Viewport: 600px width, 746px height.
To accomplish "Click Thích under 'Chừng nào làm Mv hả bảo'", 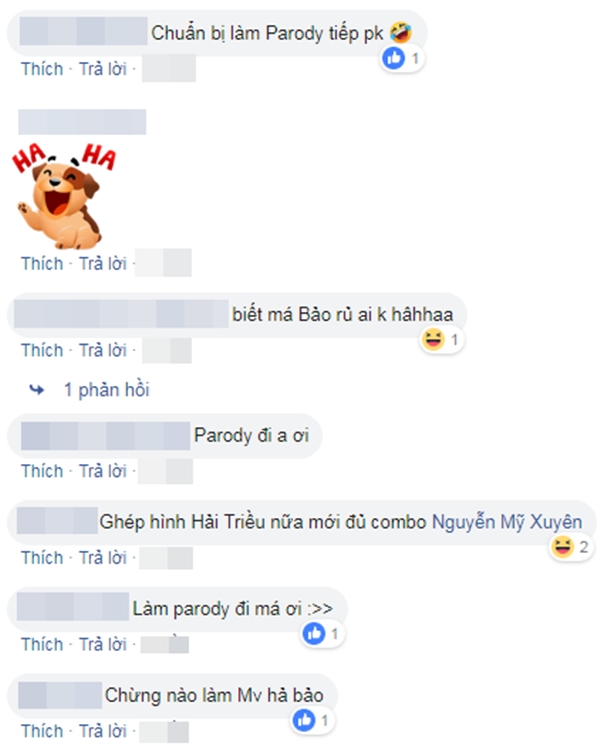I will click(x=42, y=731).
